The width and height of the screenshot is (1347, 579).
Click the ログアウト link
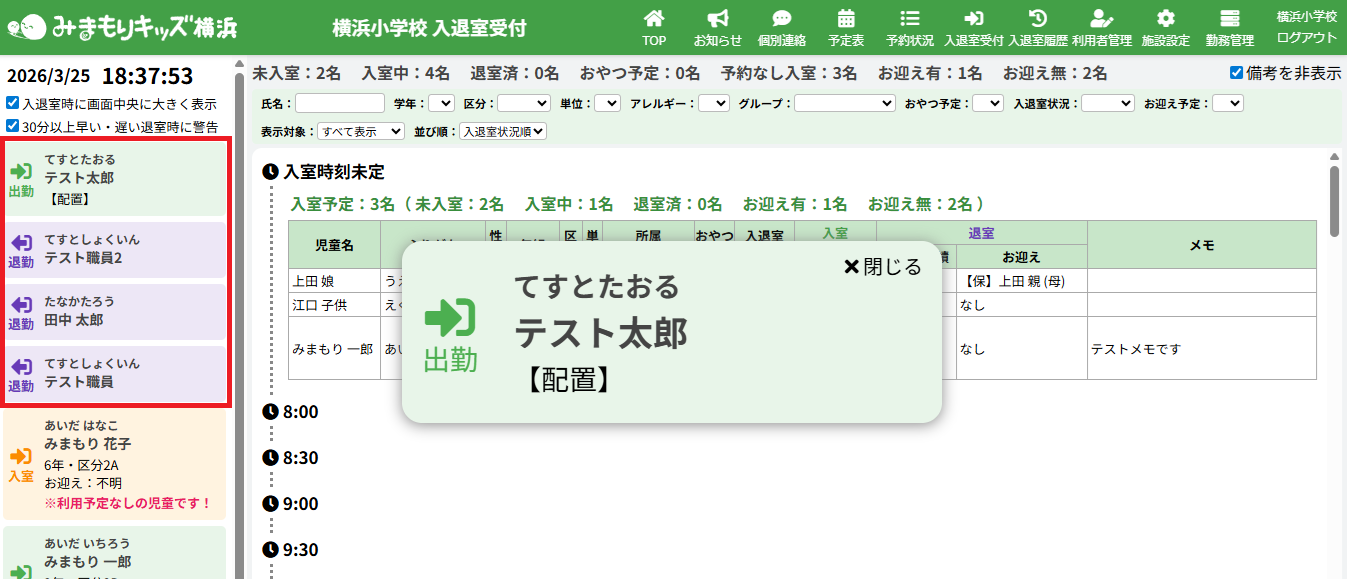(x=1306, y=38)
